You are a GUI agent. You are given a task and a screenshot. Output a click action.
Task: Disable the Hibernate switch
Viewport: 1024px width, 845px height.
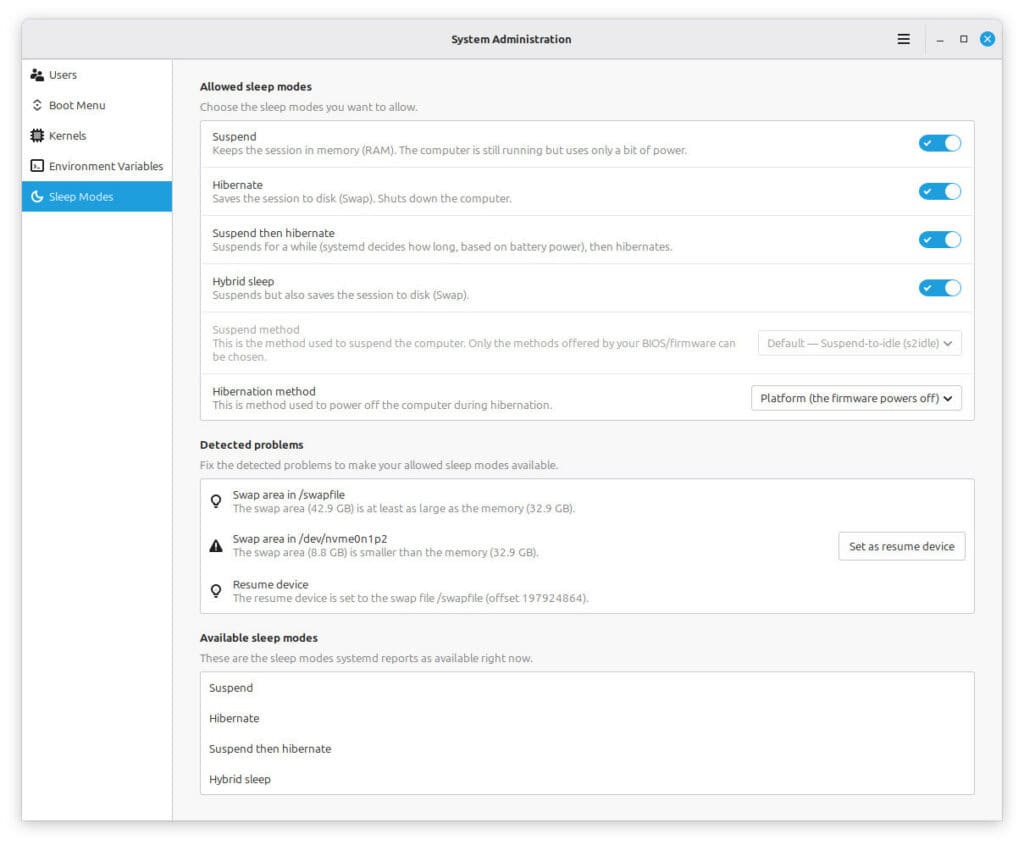pyautogui.click(x=940, y=191)
